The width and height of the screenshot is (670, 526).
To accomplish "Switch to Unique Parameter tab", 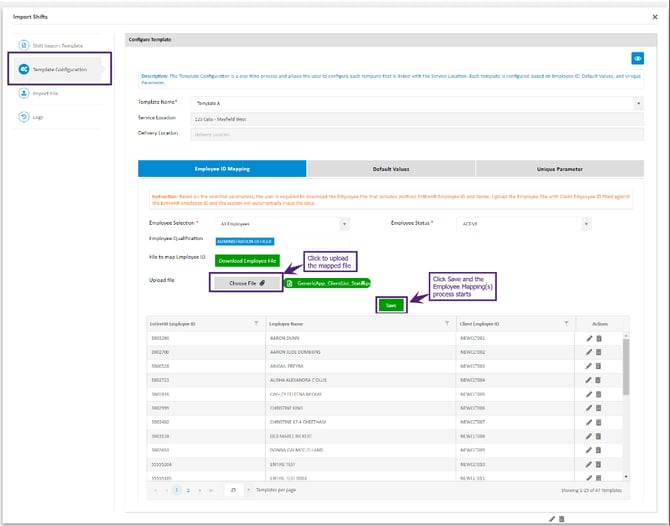I will point(559,169).
